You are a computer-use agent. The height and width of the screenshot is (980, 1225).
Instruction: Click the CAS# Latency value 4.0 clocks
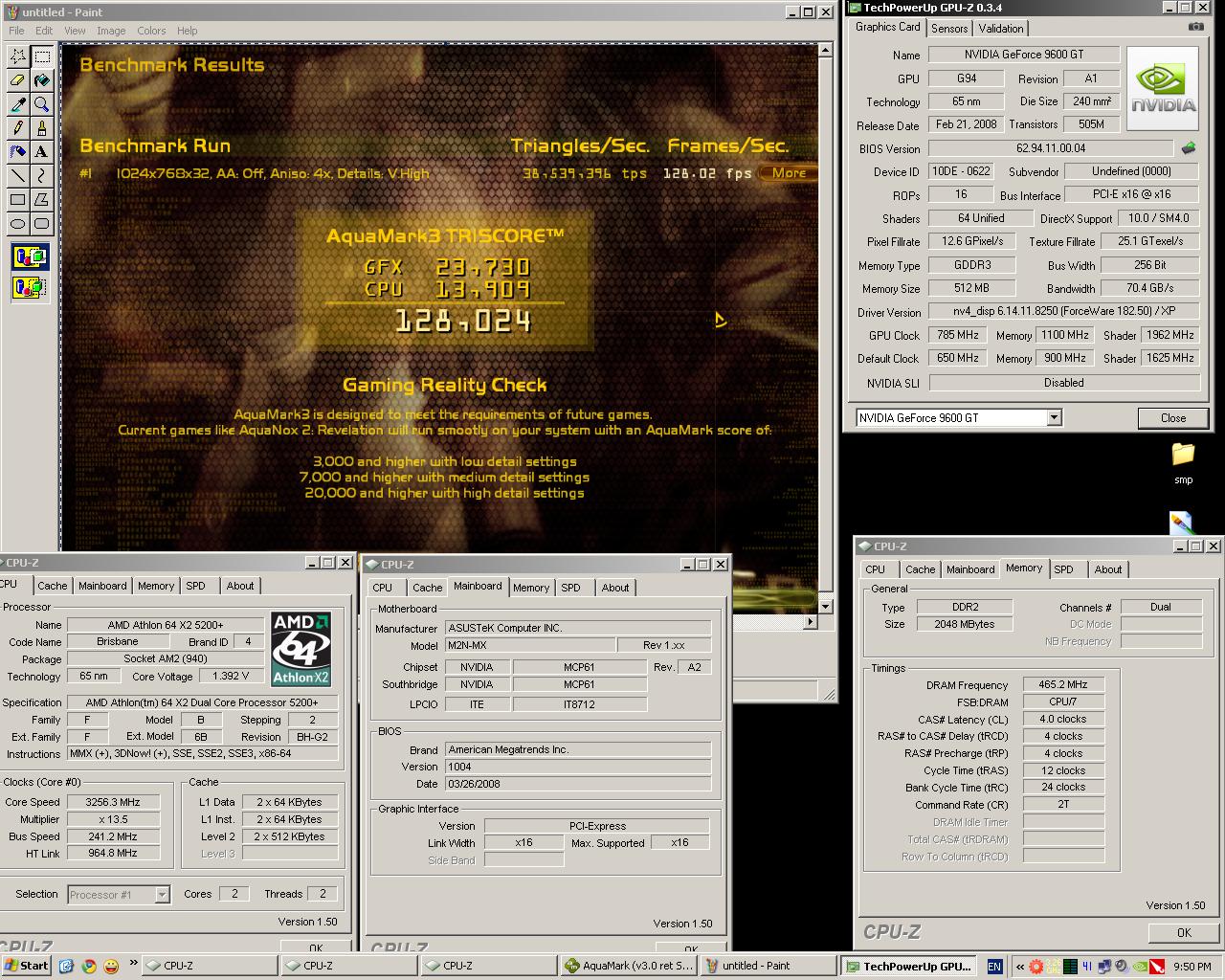coord(1063,719)
